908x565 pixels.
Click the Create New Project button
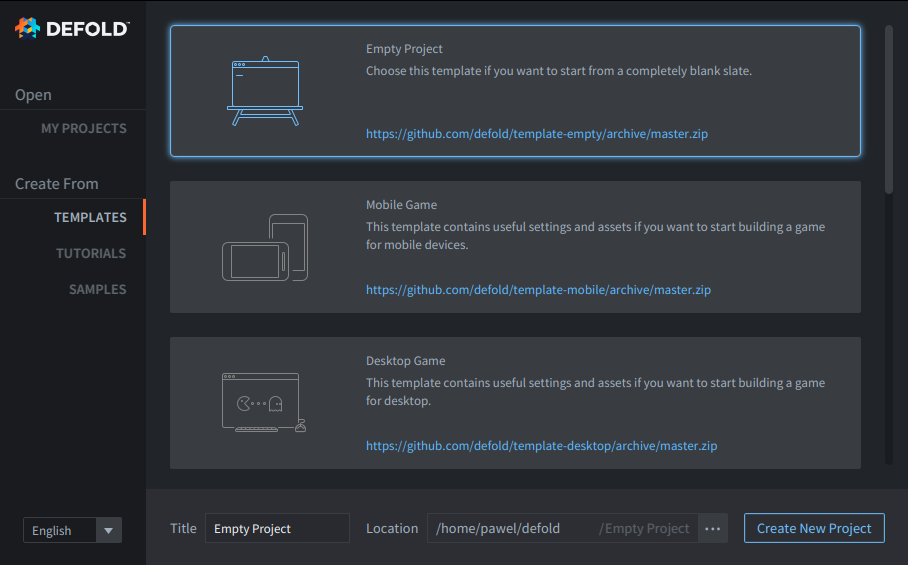click(x=813, y=529)
